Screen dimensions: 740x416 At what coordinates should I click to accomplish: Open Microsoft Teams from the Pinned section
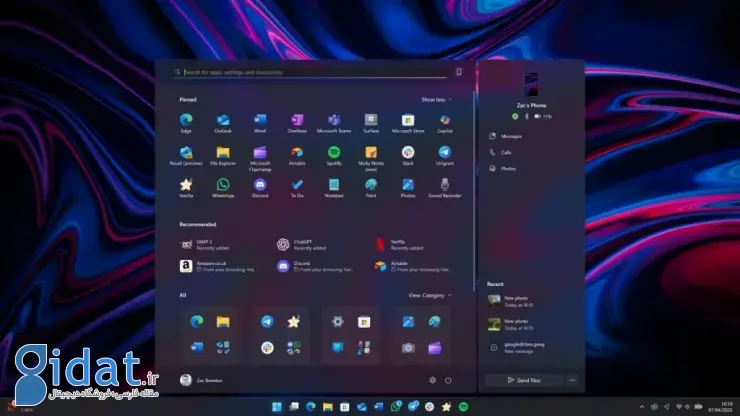(333, 120)
